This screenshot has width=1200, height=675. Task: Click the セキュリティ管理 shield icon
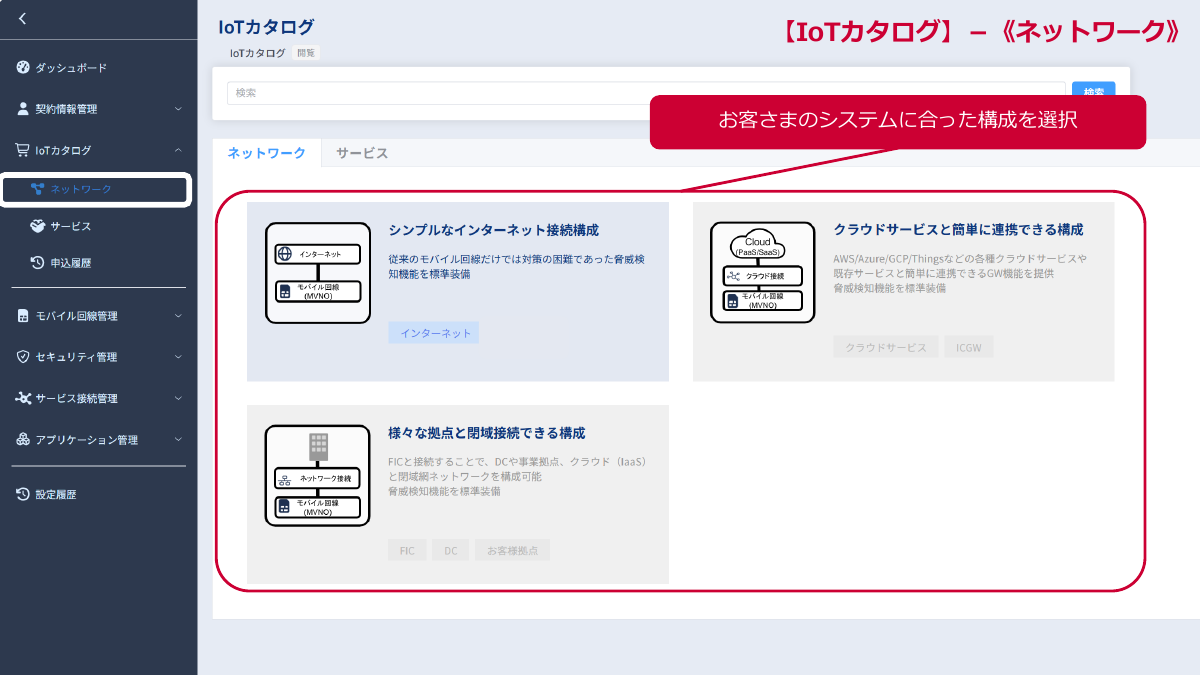[x=21, y=356]
